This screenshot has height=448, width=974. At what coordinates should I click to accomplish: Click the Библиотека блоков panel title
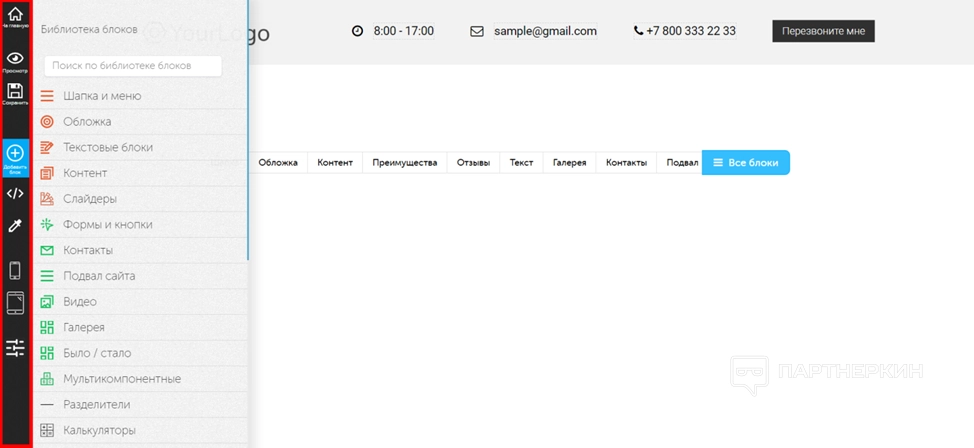89,29
